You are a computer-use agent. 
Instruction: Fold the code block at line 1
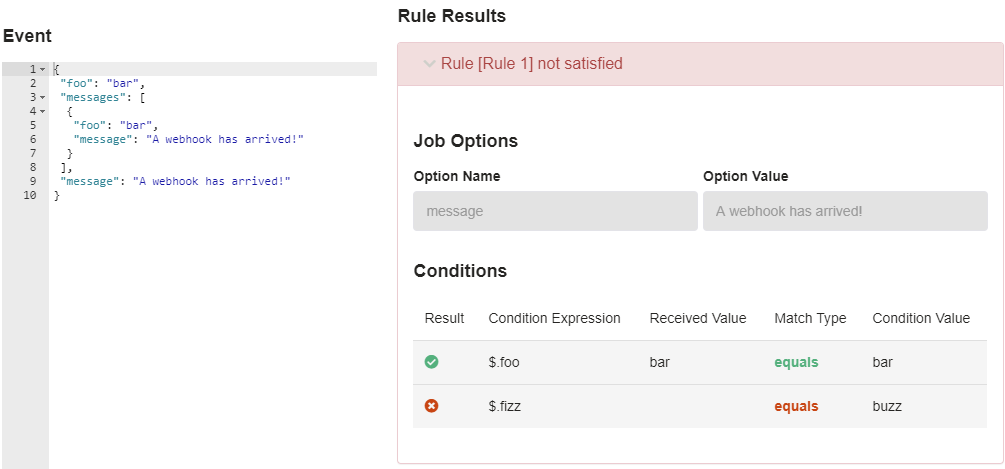(x=42, y=69)
